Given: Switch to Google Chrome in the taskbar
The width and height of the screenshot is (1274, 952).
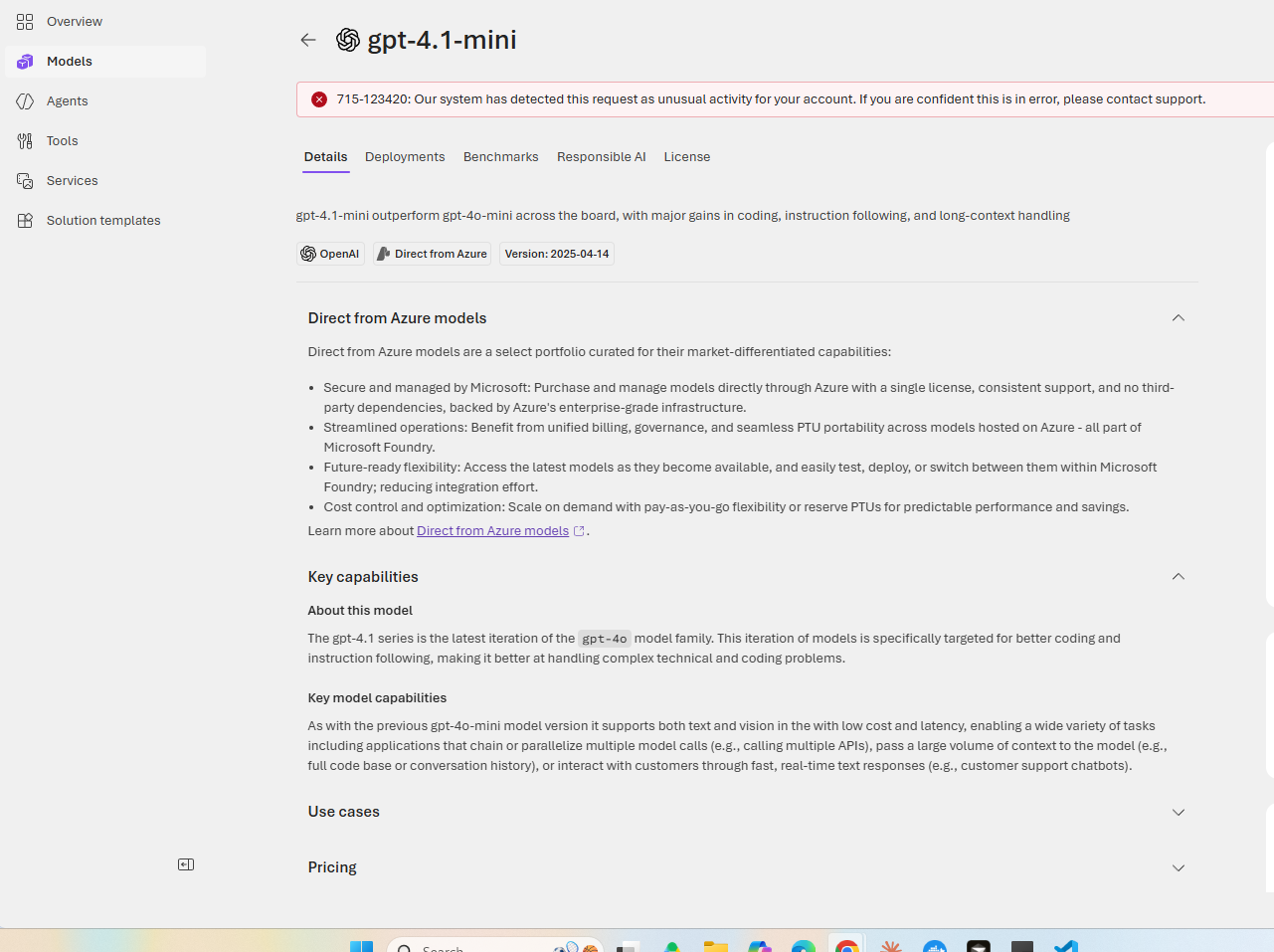Looking at the screenshot, I should [847, 947].
